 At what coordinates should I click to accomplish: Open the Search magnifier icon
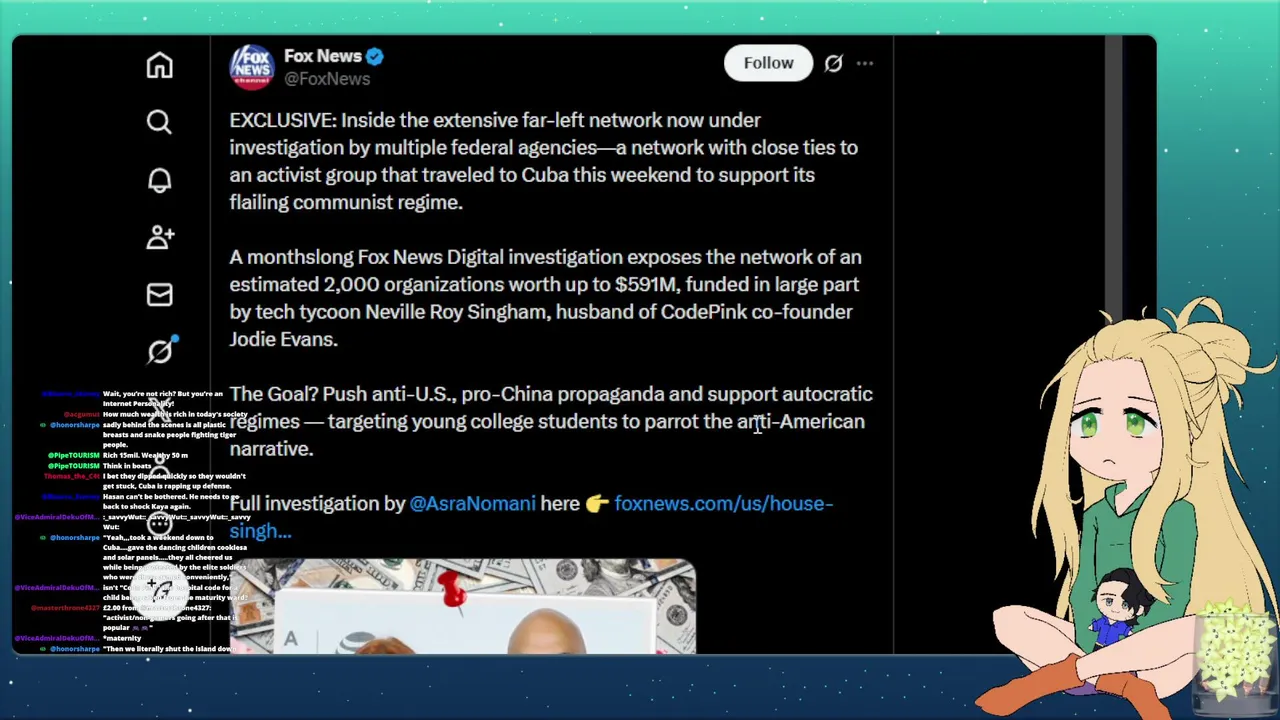[159, 122]
